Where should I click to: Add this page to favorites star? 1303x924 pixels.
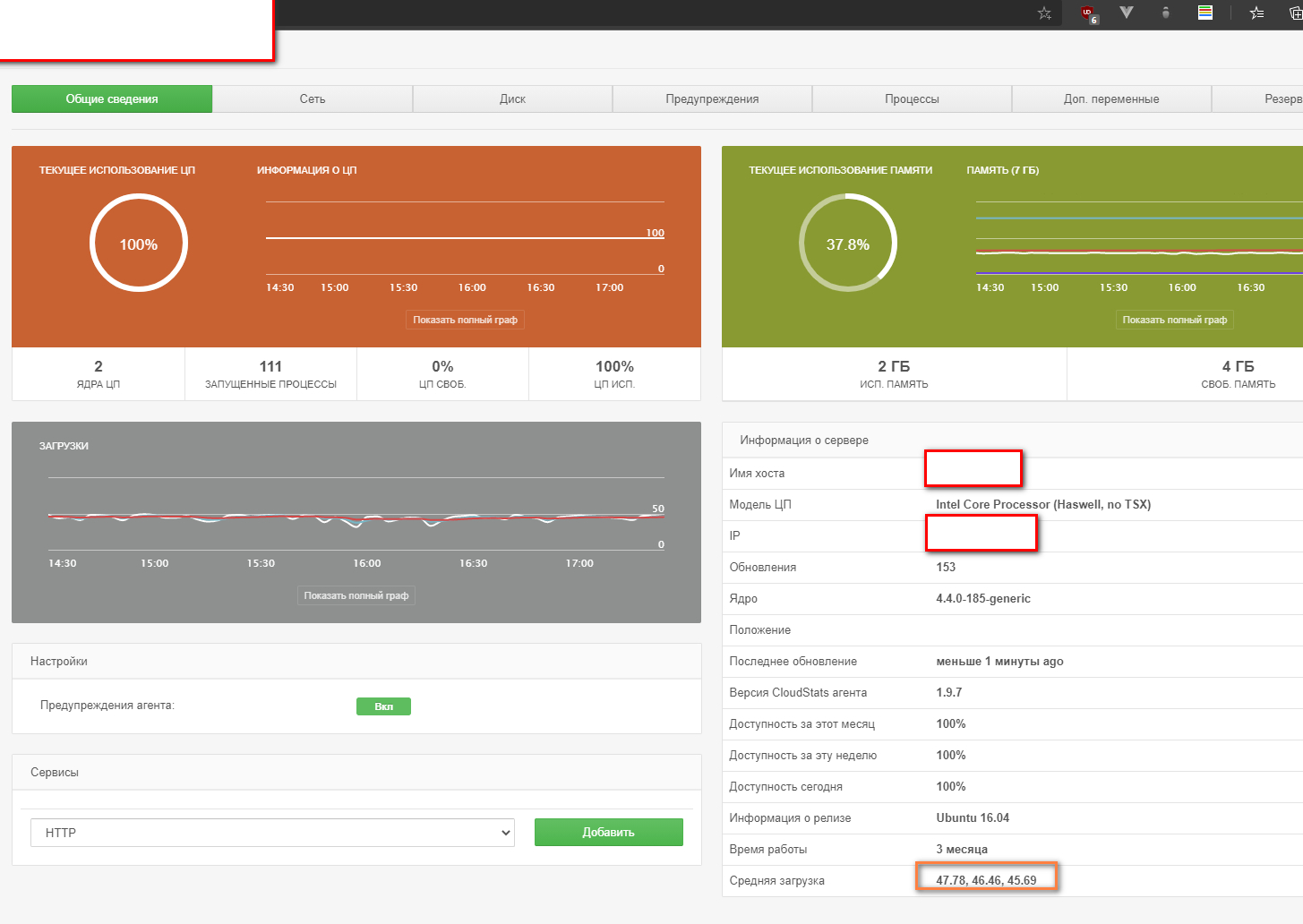1044,13
